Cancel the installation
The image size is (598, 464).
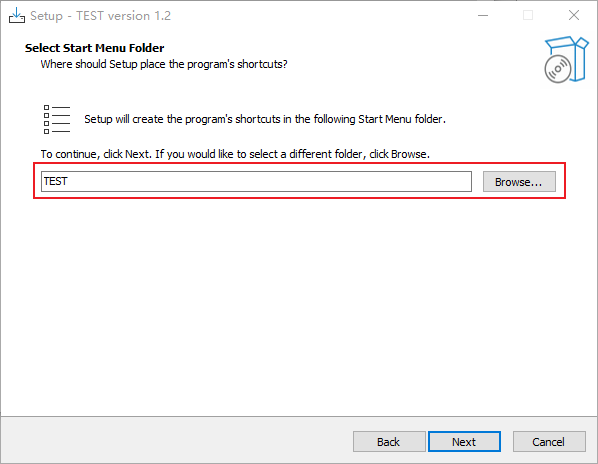coord(549,442)
